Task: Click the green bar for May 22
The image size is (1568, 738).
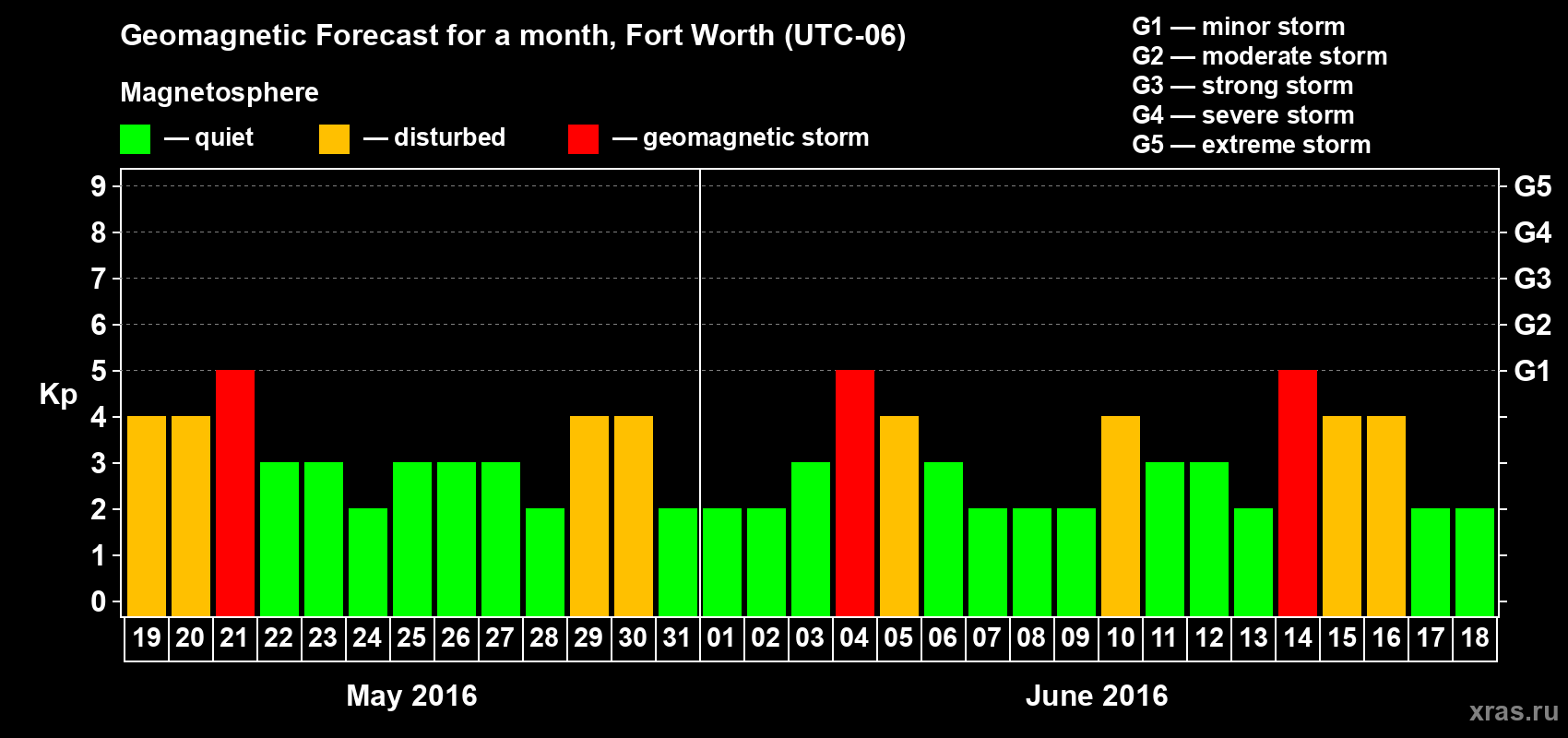Action: [279, 540]
